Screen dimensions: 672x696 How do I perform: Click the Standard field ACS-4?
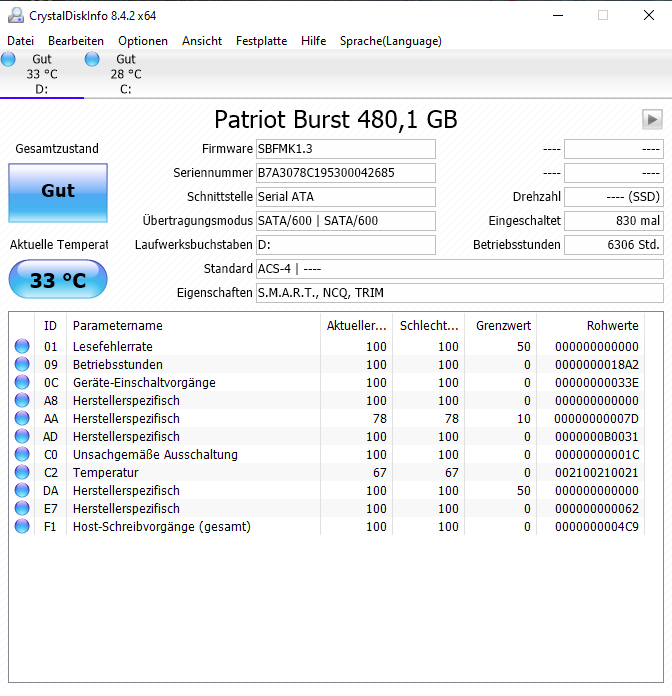[460, 269]
